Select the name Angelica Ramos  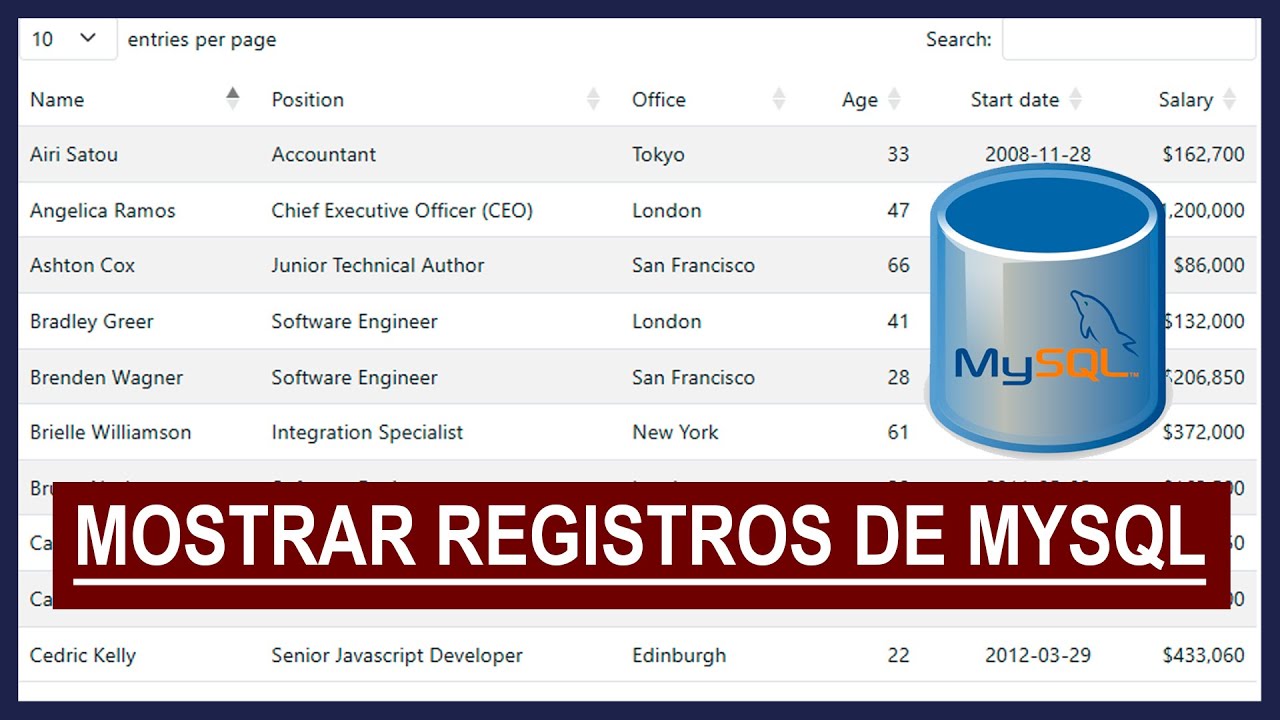tap(102, 210)
